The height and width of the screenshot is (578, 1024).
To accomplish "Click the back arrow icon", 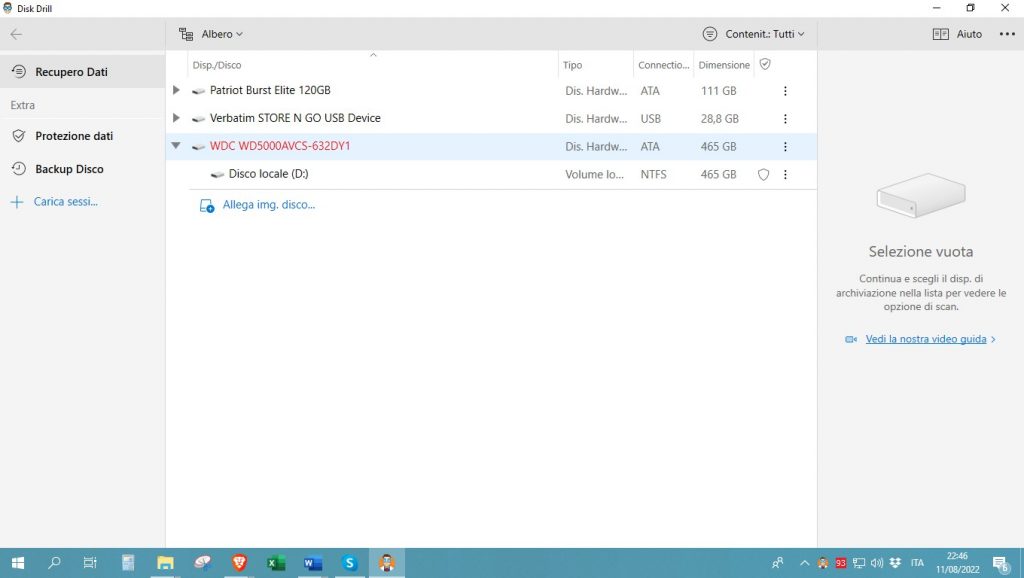I will [x=16, y=34].
